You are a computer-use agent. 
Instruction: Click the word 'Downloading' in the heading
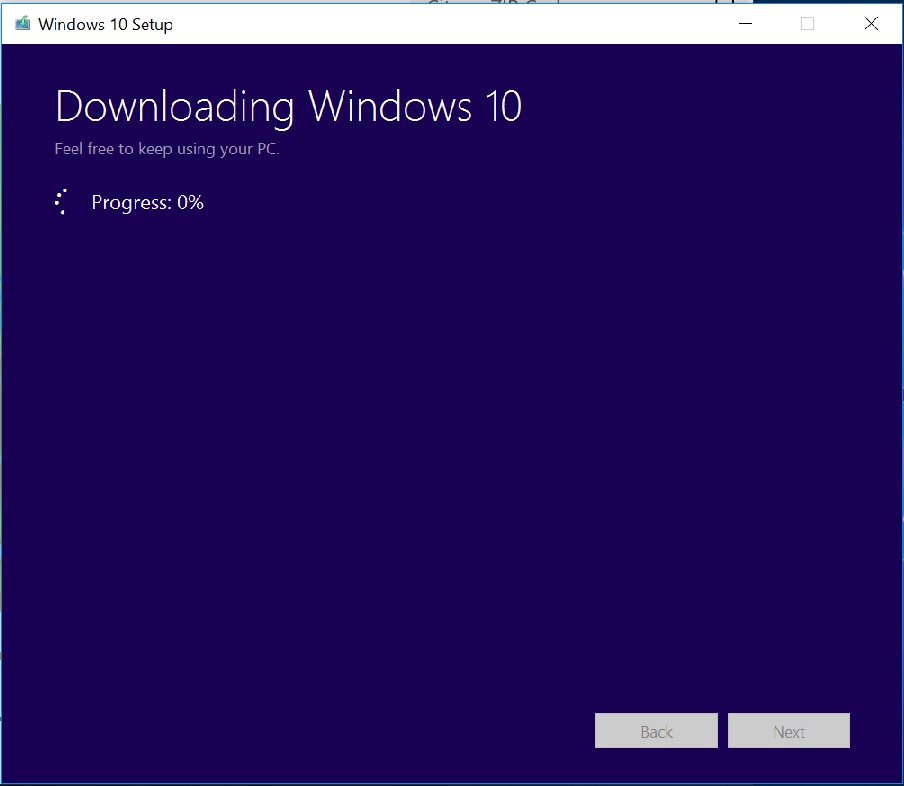(175, 107)
